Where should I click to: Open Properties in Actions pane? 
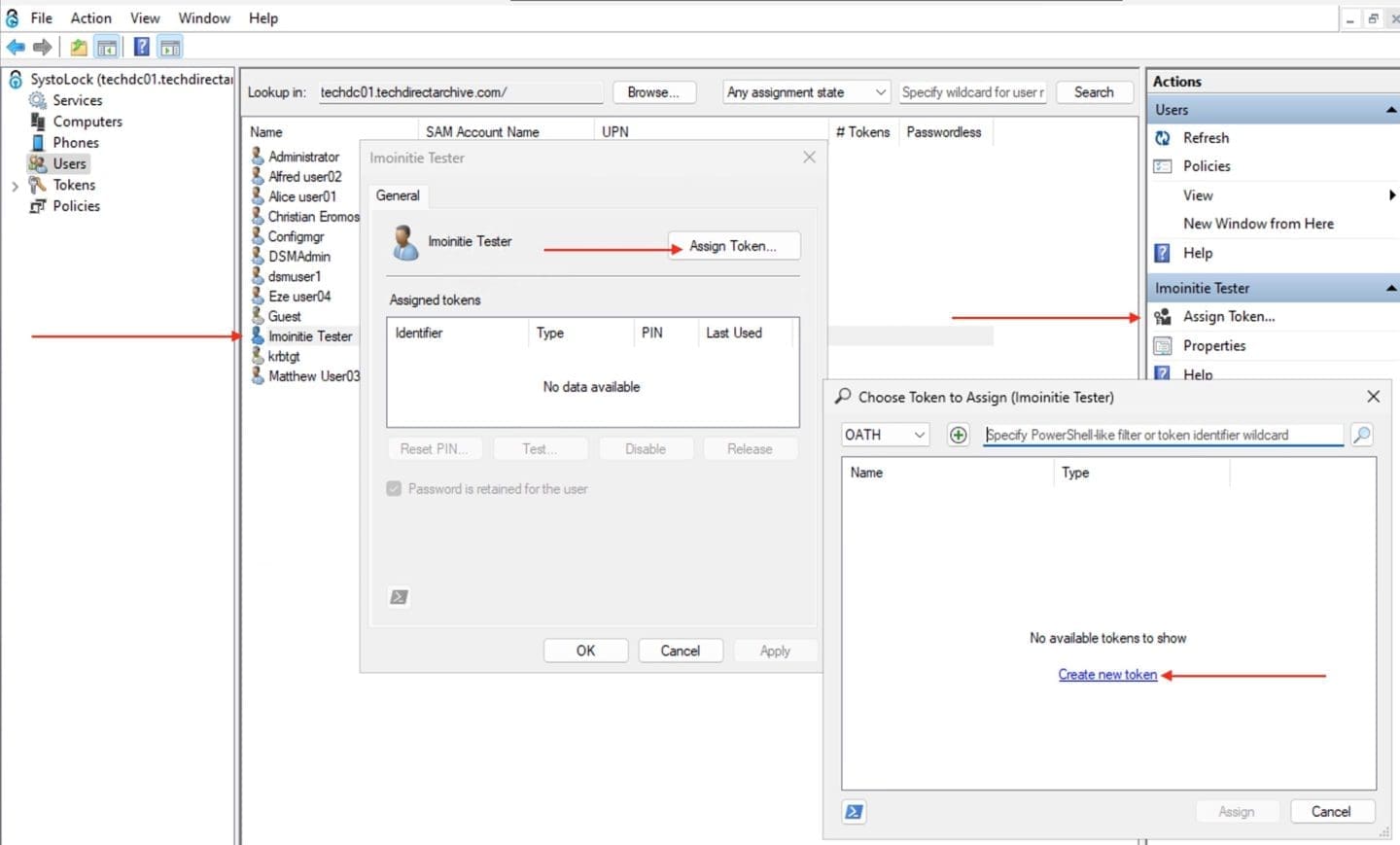pyautogui.click(x=1214, y=345)
